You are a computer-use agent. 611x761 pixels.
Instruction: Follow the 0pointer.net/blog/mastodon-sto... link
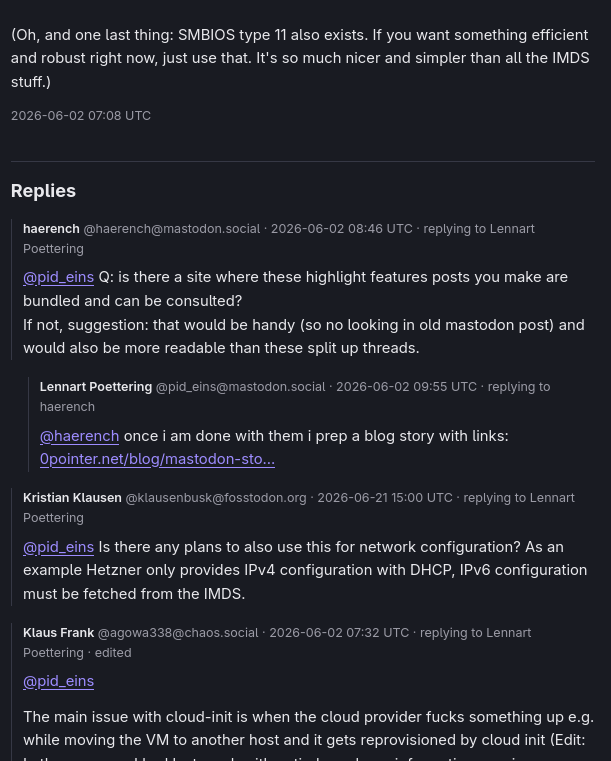point(157,459)
